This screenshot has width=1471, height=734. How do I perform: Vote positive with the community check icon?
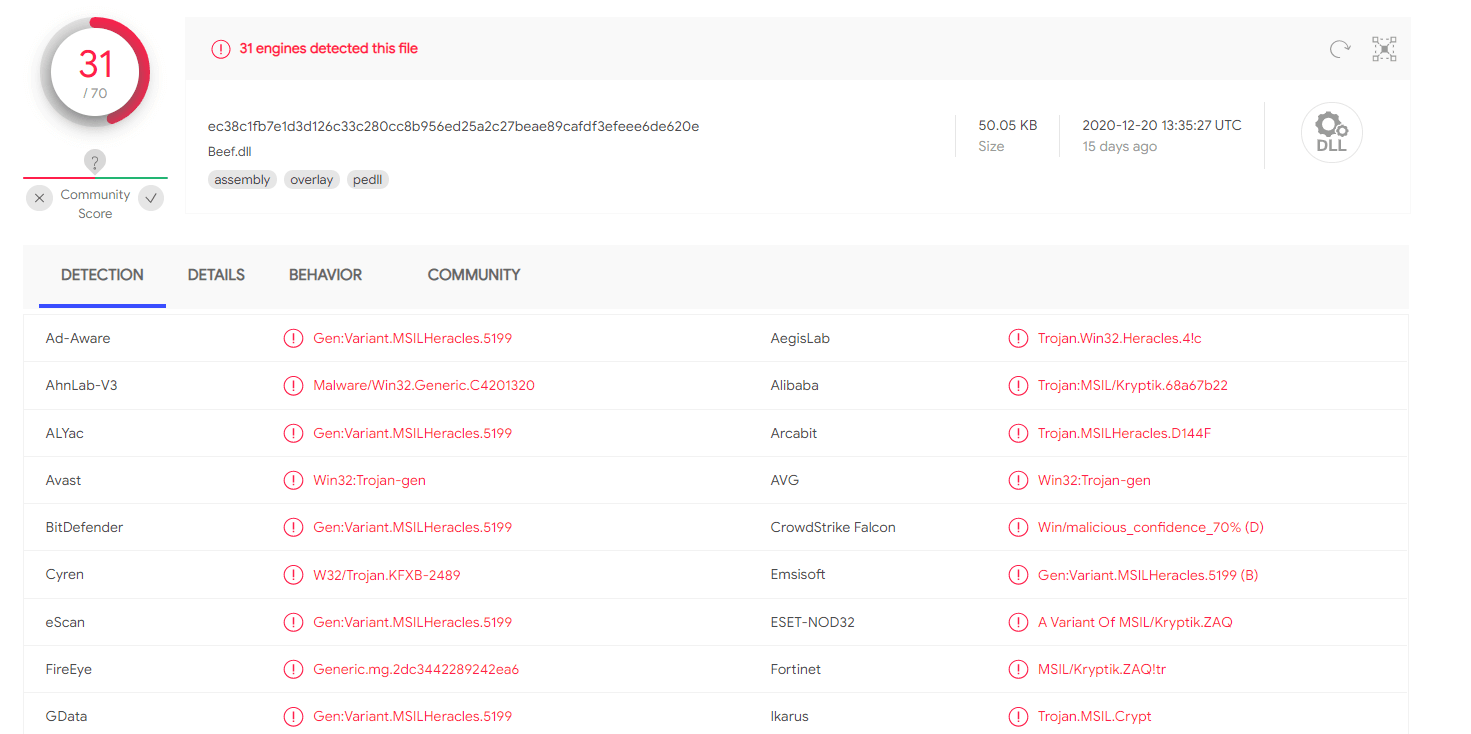tap(151, 198)
